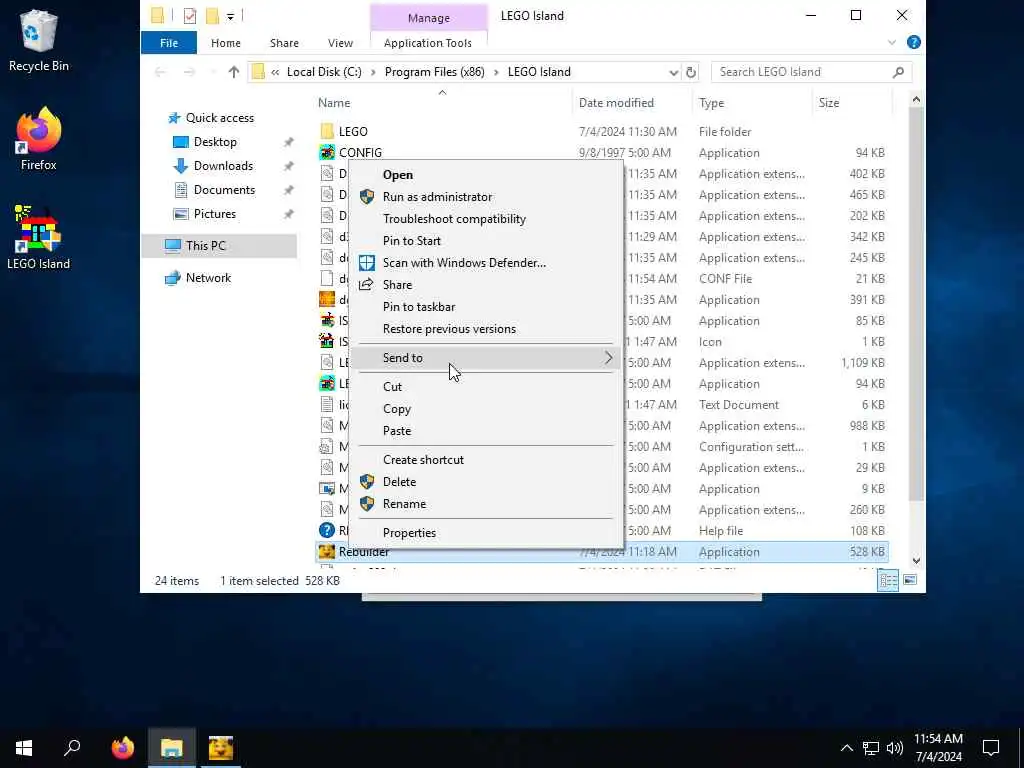Click the Properties quick access toolbar icon
Screen dimensions: 1024x768
click(x=189, y=16)
